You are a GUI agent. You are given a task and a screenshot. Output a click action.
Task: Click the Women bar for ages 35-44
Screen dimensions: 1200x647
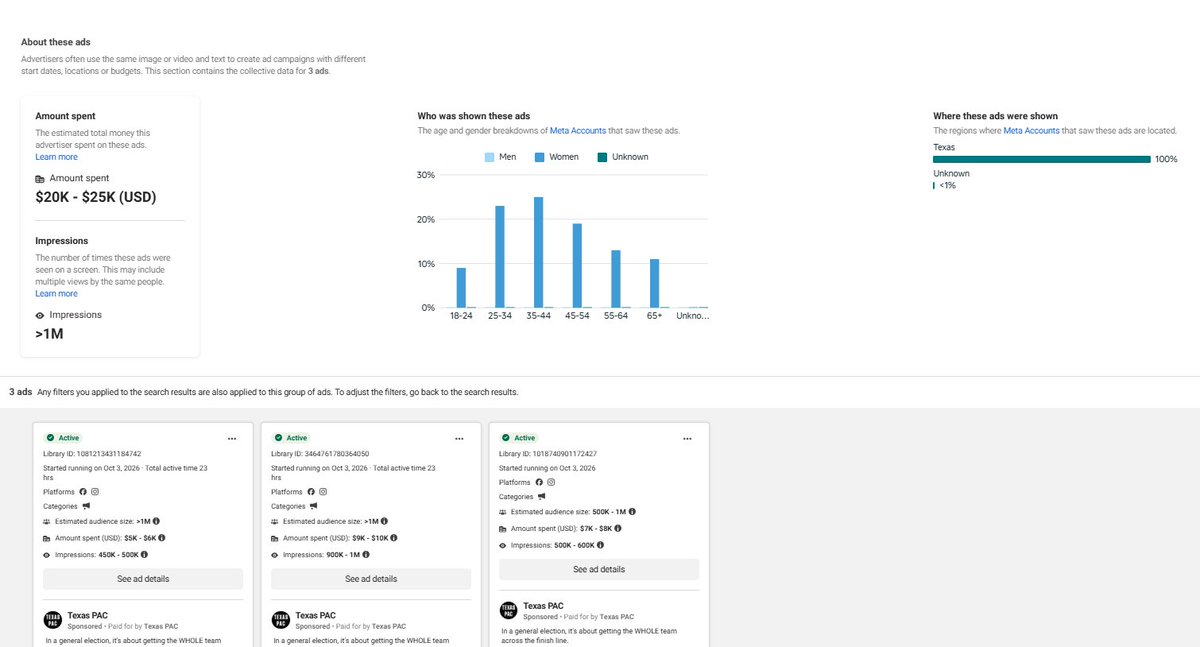(538, 252)
